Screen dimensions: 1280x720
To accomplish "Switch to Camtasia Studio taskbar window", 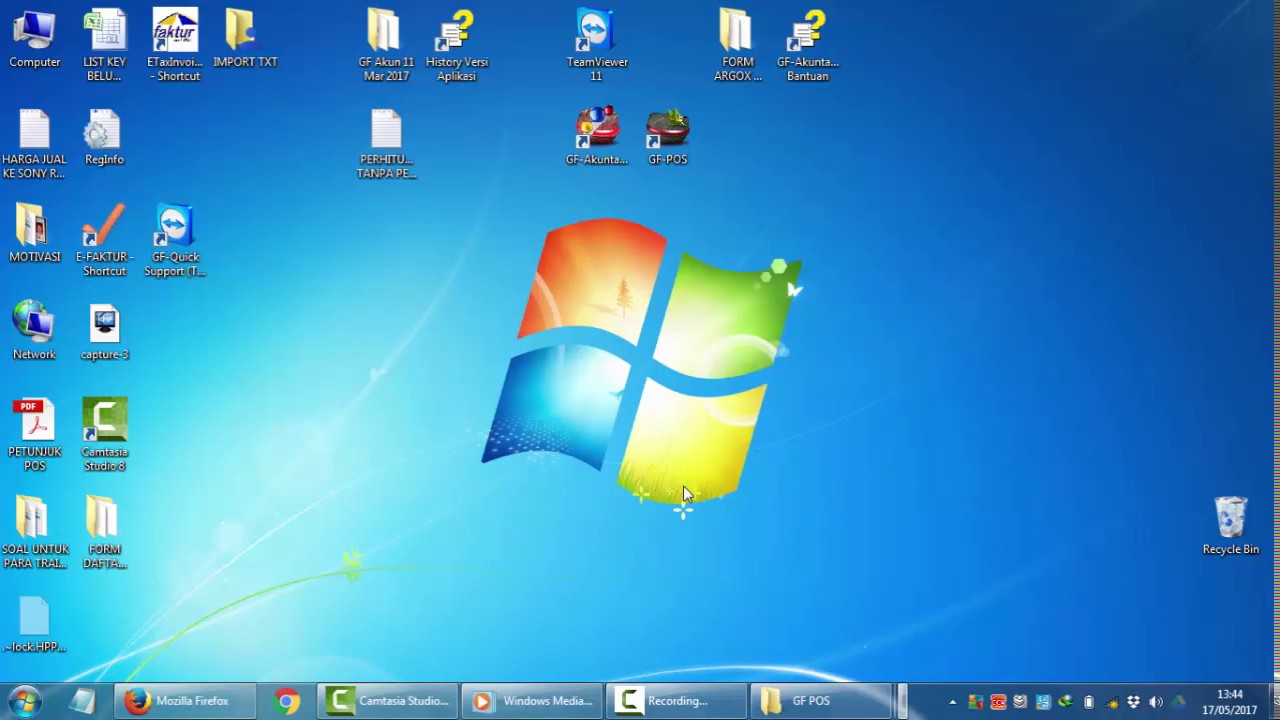I will [x=388, y=701].
